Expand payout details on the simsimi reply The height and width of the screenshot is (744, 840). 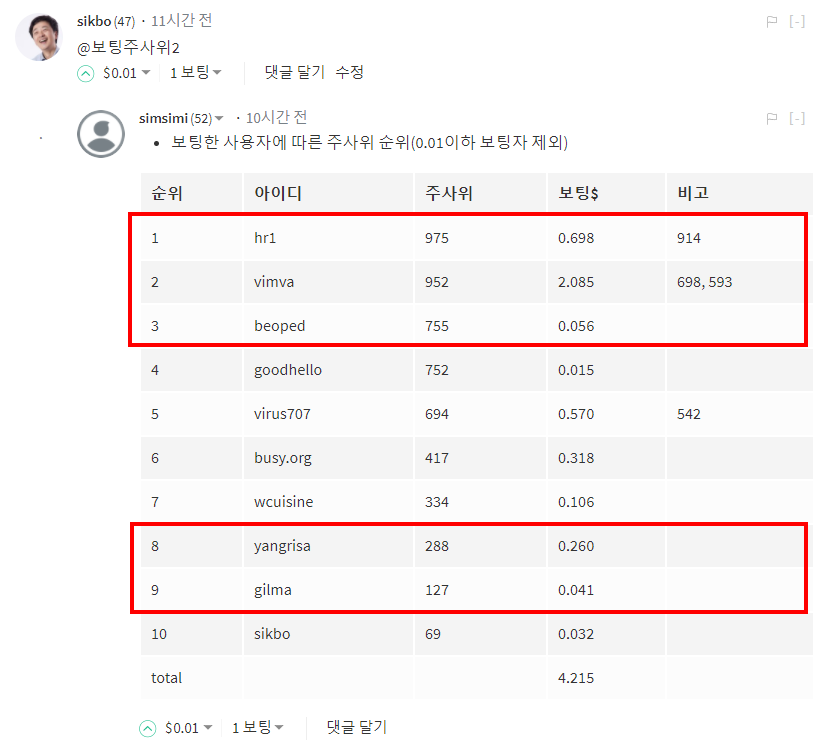208,729
